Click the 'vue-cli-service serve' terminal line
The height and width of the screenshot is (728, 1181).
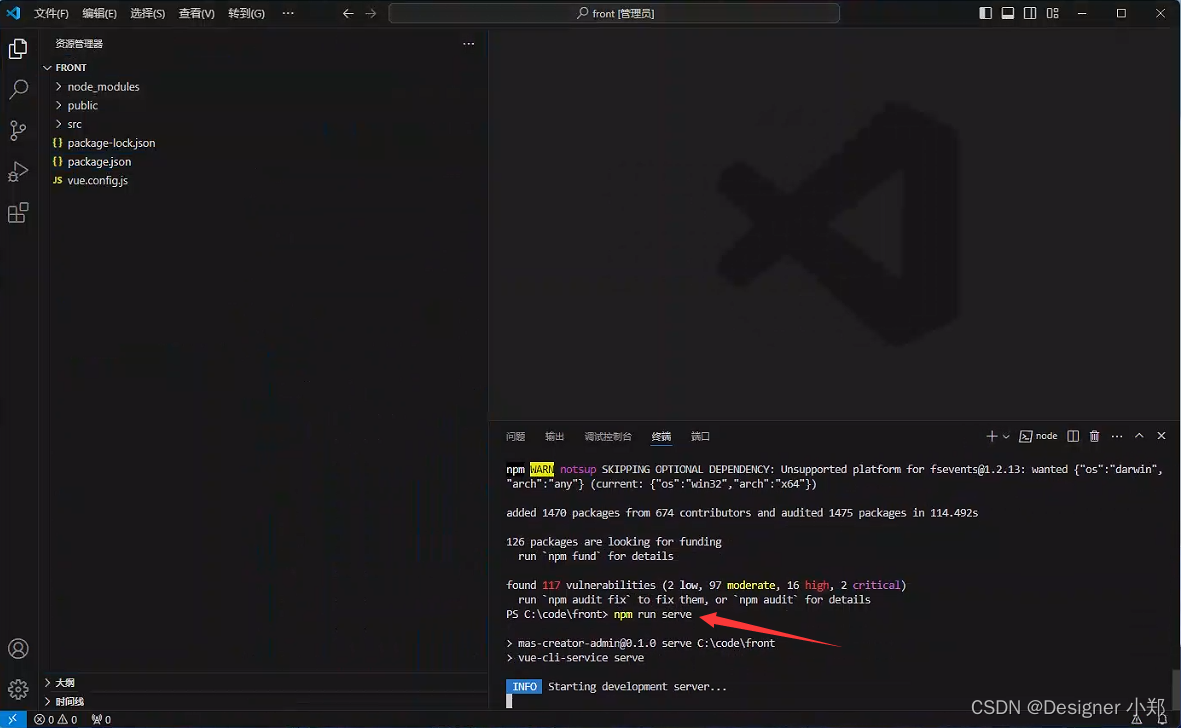(x=581, y=658)
